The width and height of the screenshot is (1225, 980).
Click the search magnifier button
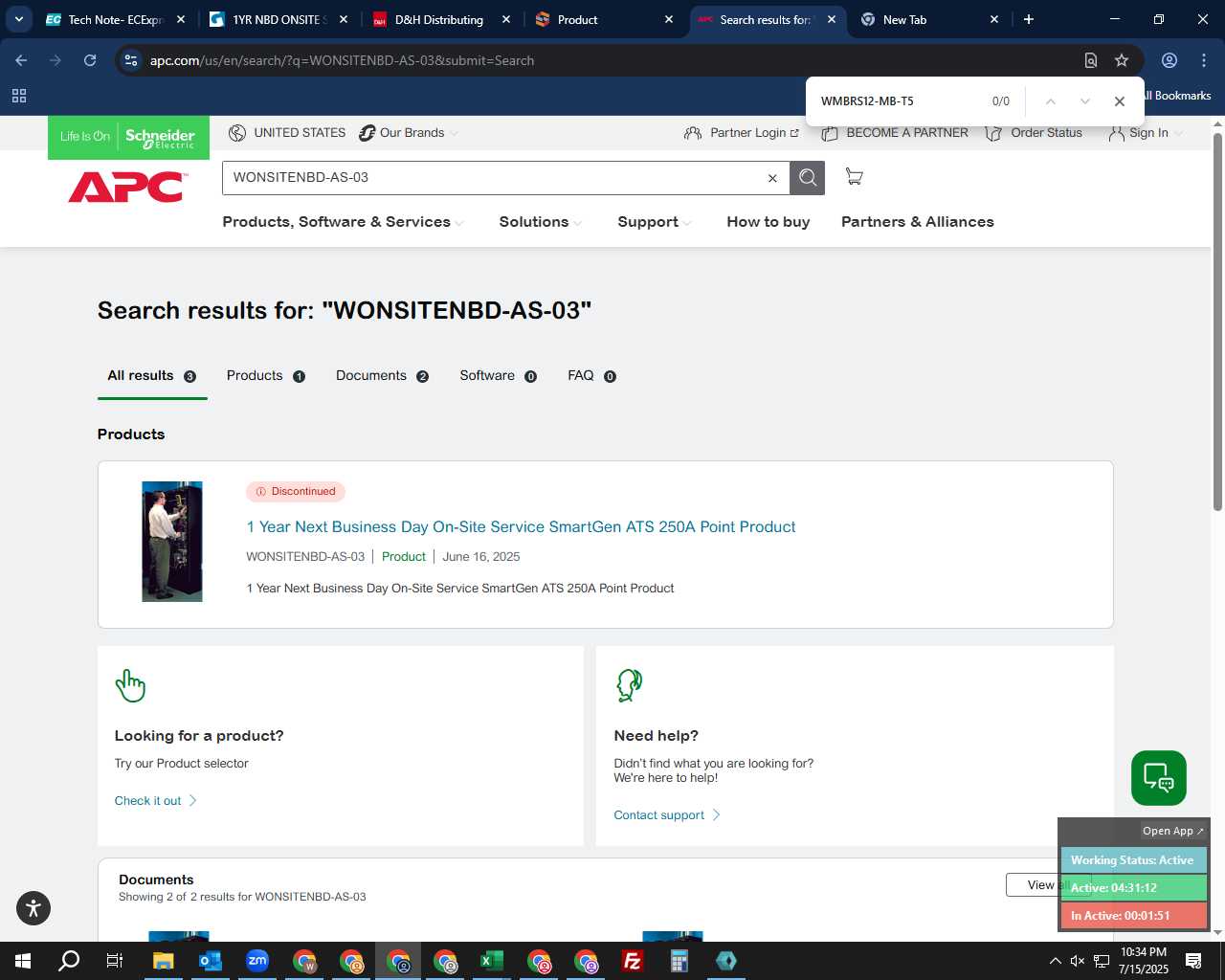click(x=807, y=177)
